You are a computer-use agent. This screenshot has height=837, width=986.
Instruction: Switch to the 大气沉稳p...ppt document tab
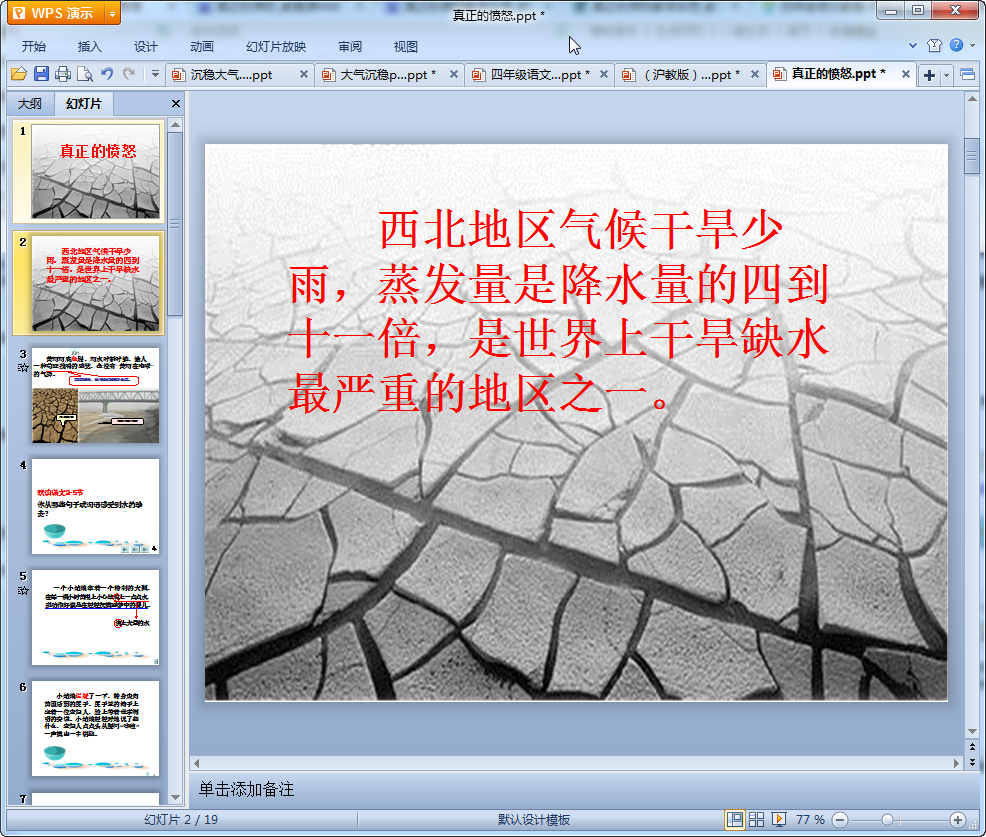(x=388, y=75)
